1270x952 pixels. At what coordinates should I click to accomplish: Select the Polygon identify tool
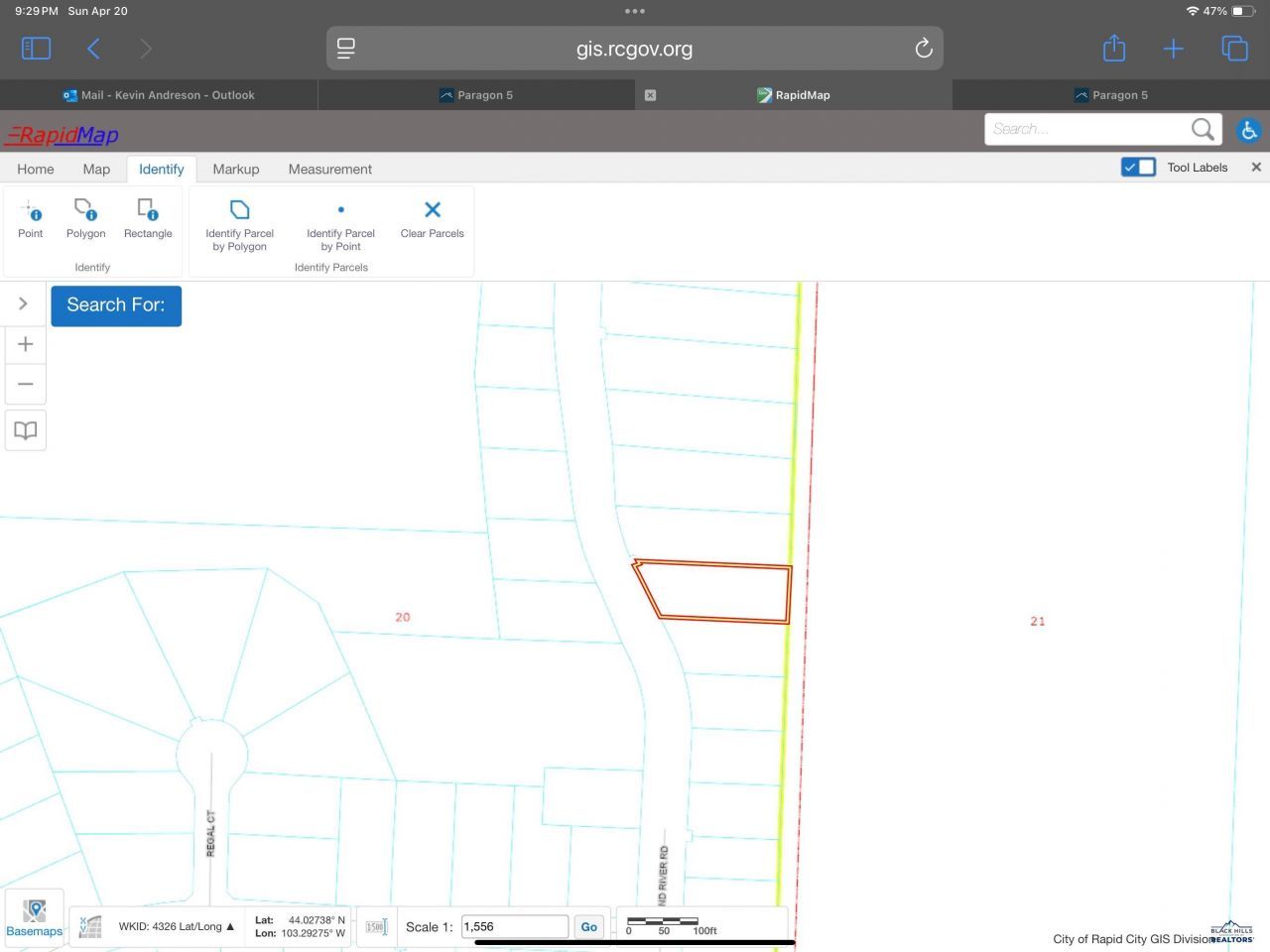85,218
